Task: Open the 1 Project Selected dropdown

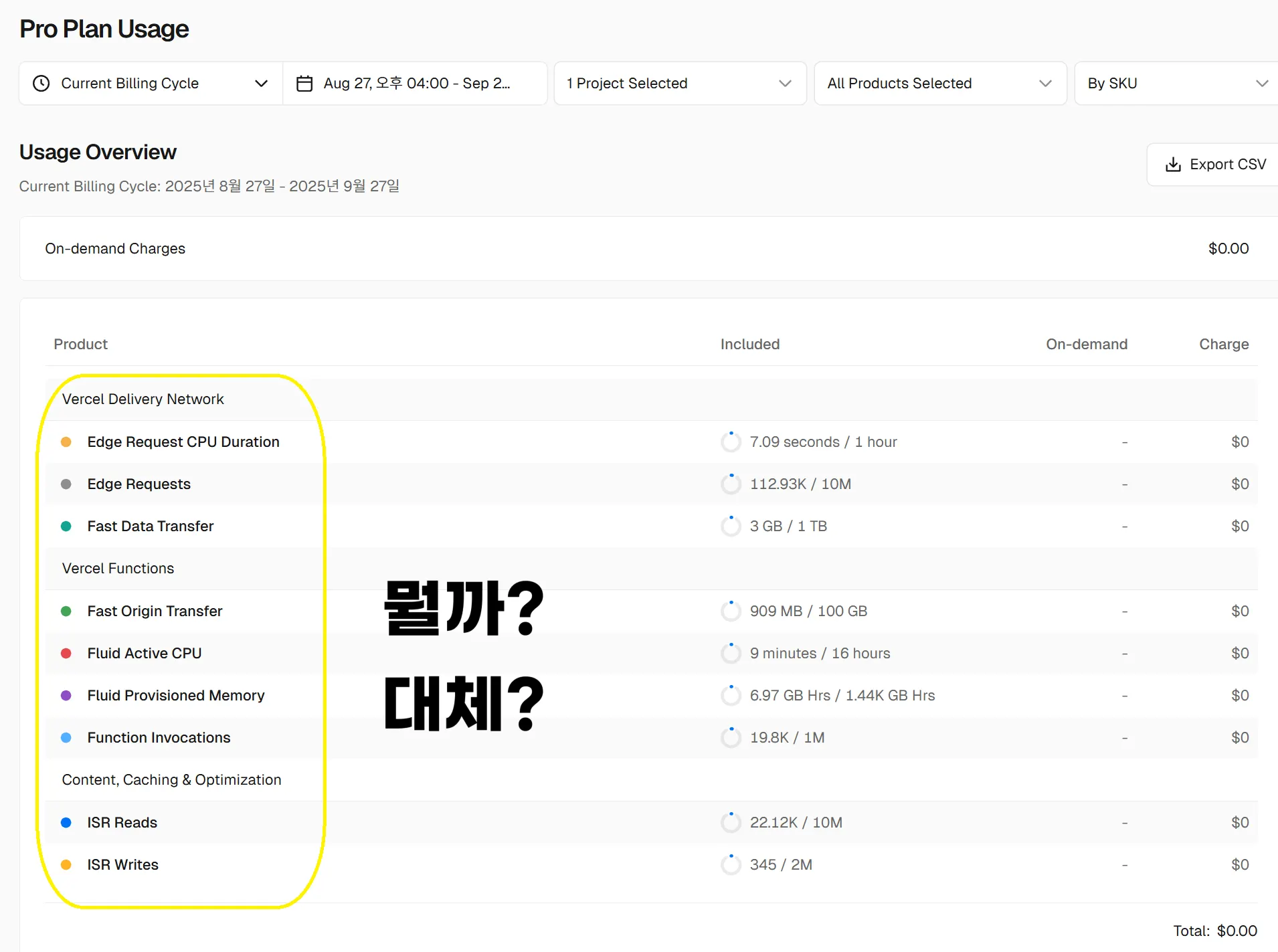Action: tap(680, 84)
